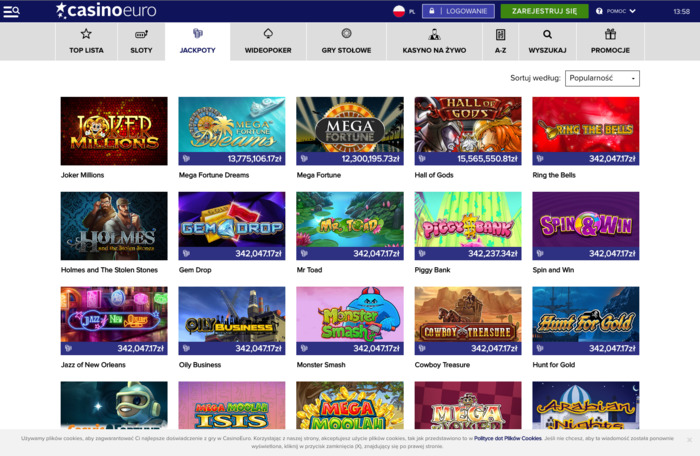Viewport: 700px width, 456px height.
Task: Click the Zarejestruj się button
Action: pyautogui.click(x=544, y=11)
